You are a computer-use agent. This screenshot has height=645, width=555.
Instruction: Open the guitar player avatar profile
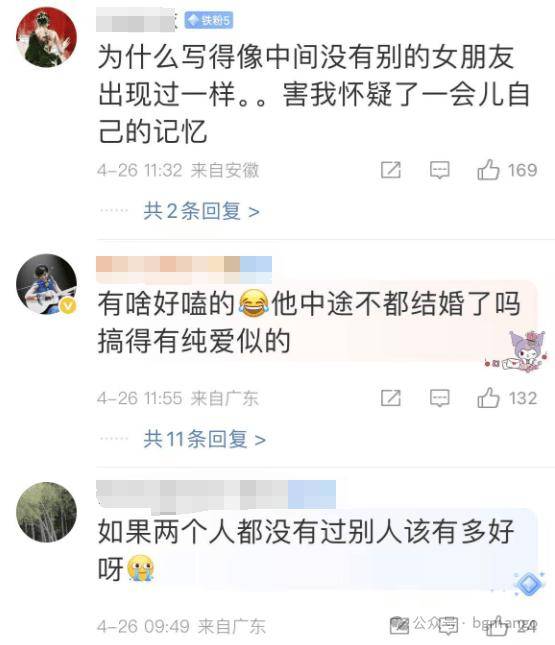[x=46, y=284]
